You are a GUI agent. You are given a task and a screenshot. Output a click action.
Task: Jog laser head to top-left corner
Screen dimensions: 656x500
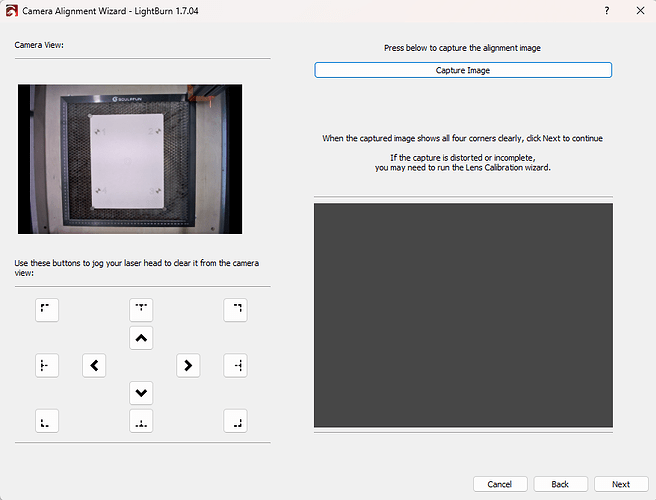(x=47, y=310)
